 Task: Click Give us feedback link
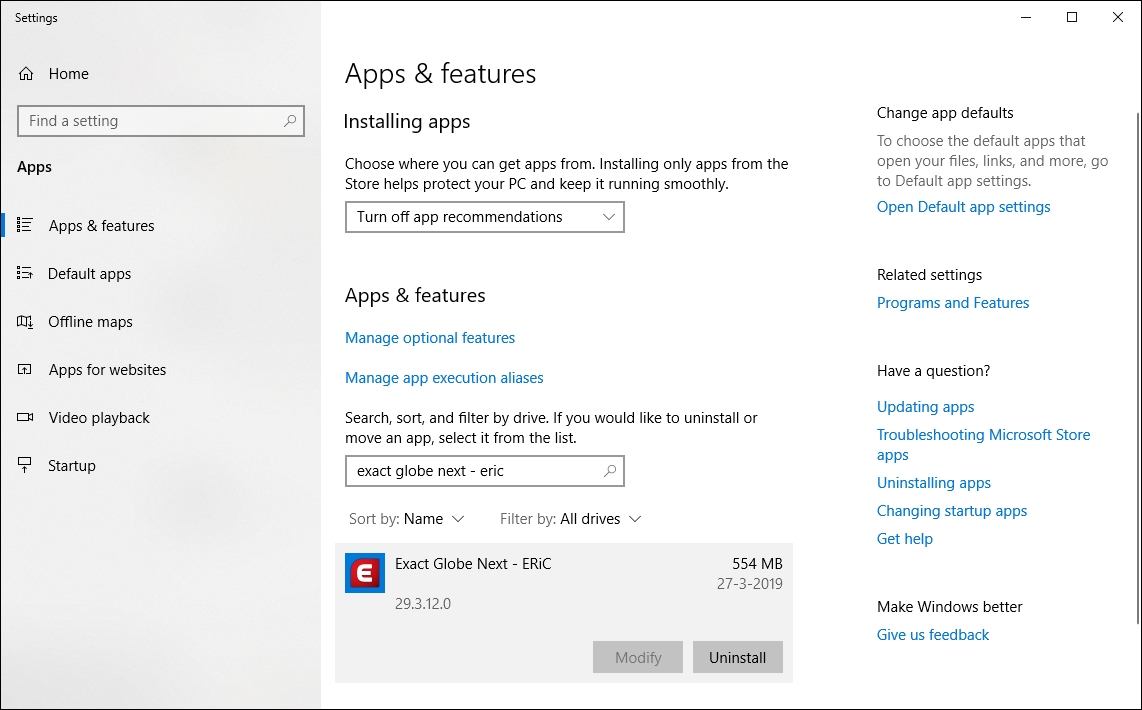(933, 635)
